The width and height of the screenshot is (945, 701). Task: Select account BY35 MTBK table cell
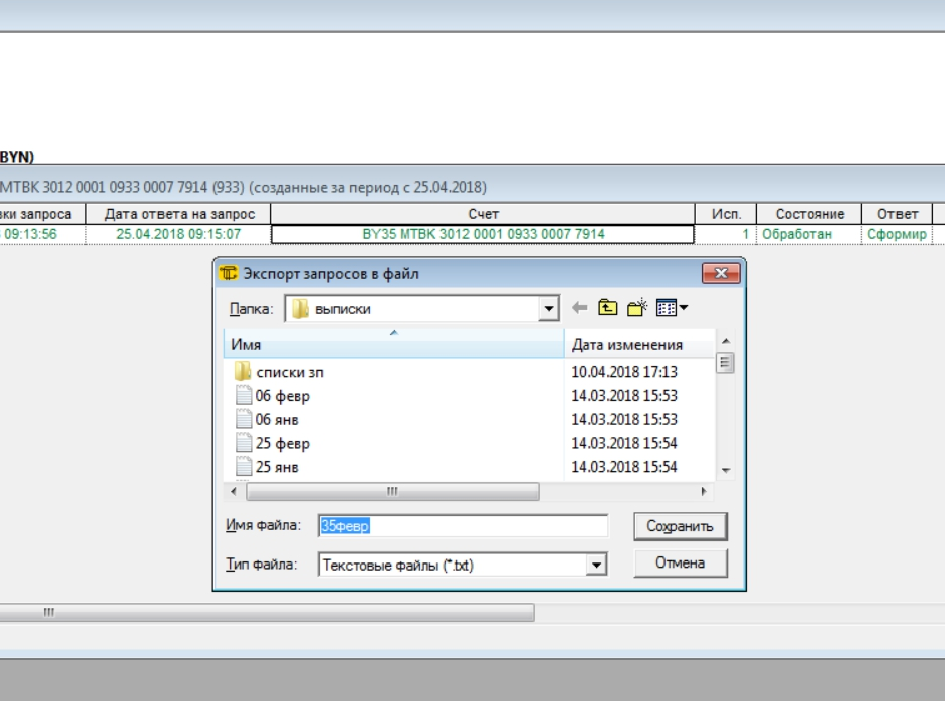(483, 234)
